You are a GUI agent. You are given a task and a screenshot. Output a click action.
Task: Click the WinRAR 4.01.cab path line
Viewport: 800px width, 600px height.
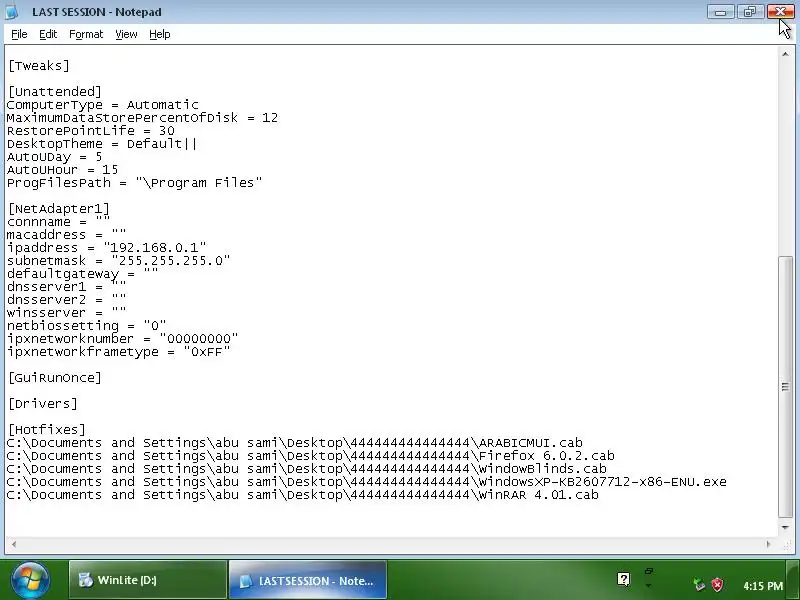[303, 495]
